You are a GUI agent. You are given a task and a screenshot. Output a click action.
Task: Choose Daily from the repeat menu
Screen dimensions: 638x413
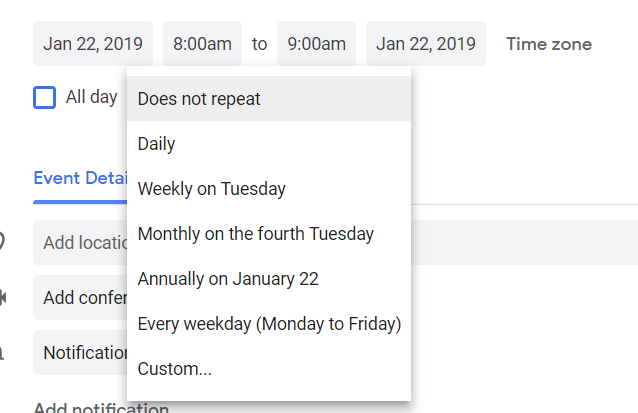click(157, 144)
